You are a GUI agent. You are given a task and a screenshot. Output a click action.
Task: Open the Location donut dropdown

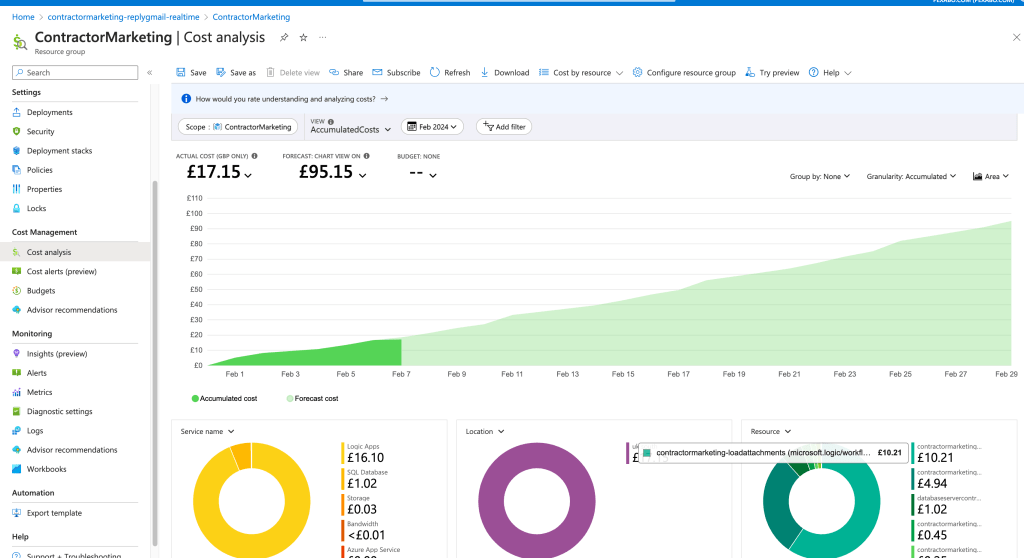[x=485, y=431]
